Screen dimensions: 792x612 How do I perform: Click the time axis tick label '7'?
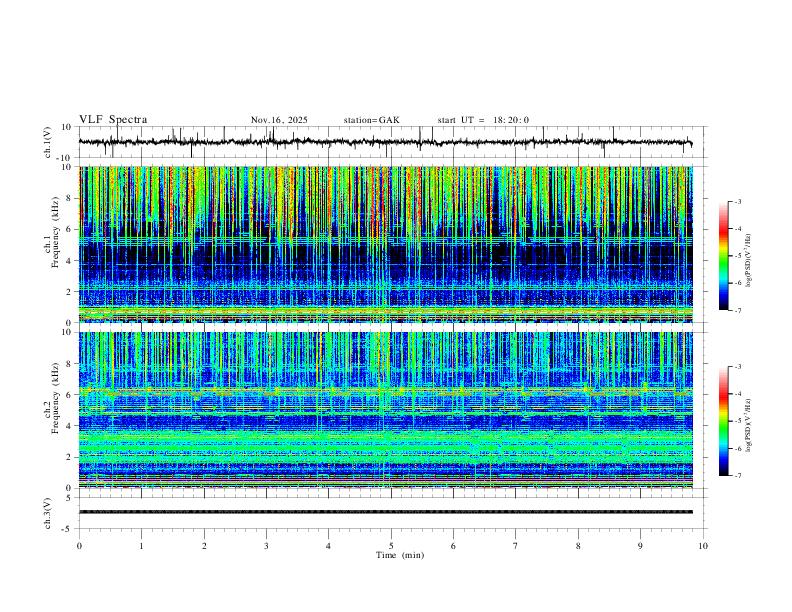pos(516,546)
